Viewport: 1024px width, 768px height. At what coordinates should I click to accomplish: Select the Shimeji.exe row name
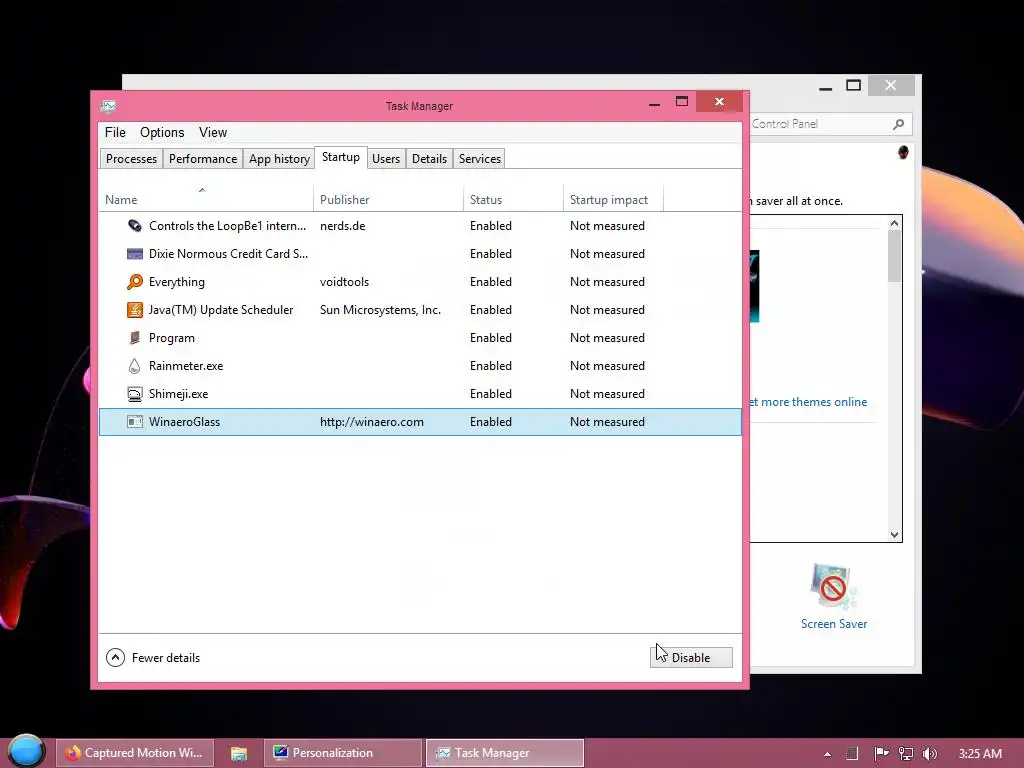coord(178,394)
